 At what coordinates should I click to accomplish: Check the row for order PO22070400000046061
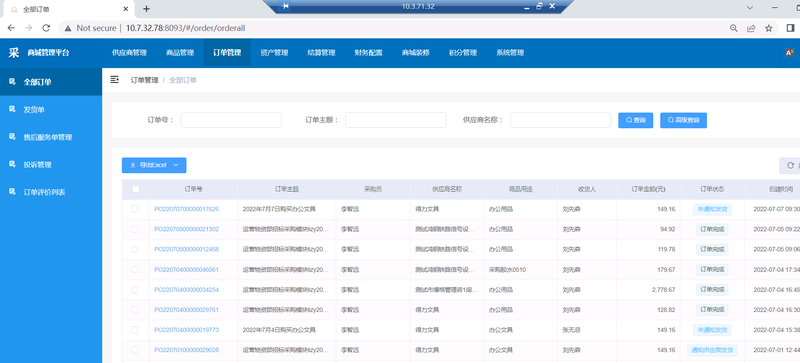(135, 270)
